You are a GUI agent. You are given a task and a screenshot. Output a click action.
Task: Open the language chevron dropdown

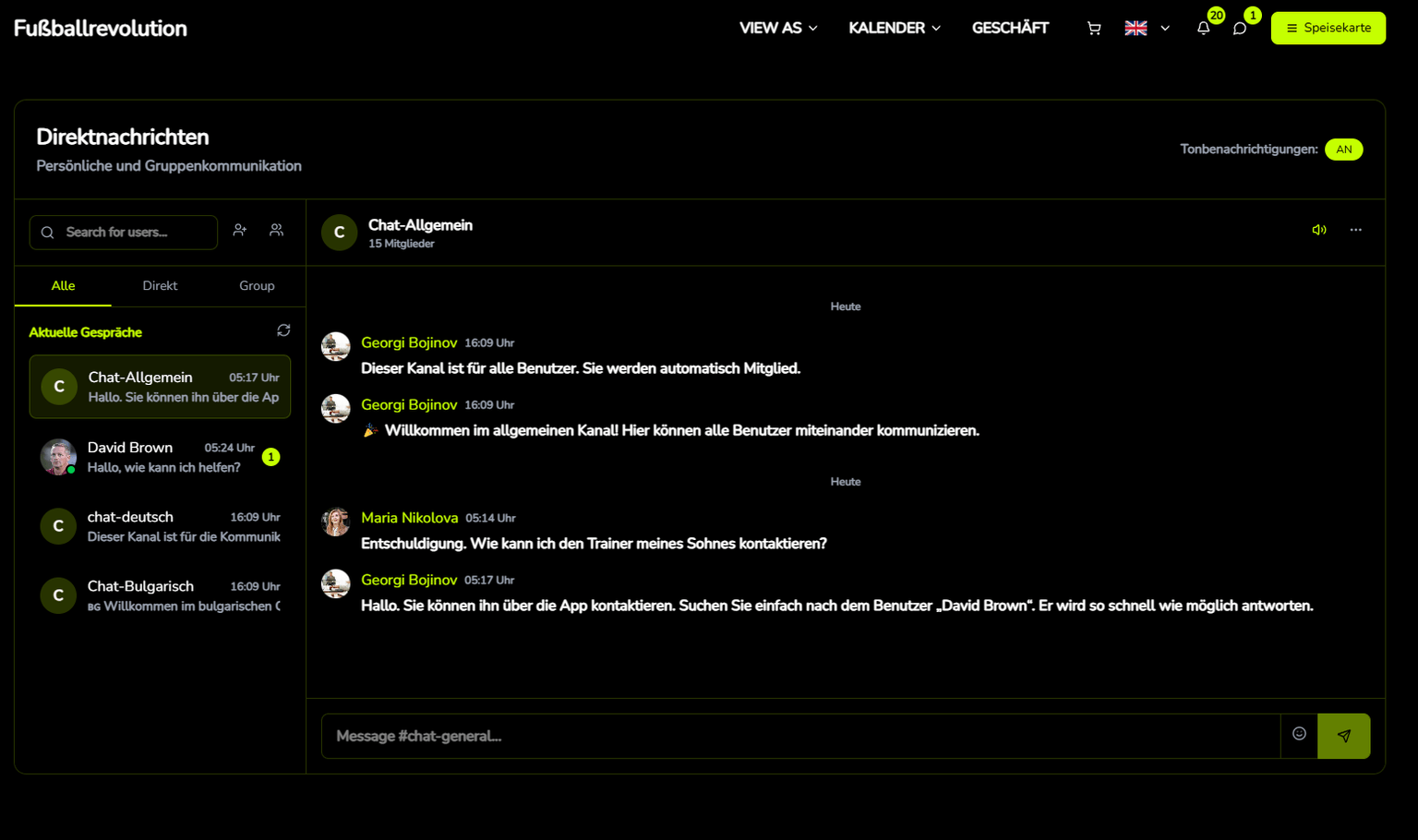[1165, 29]
